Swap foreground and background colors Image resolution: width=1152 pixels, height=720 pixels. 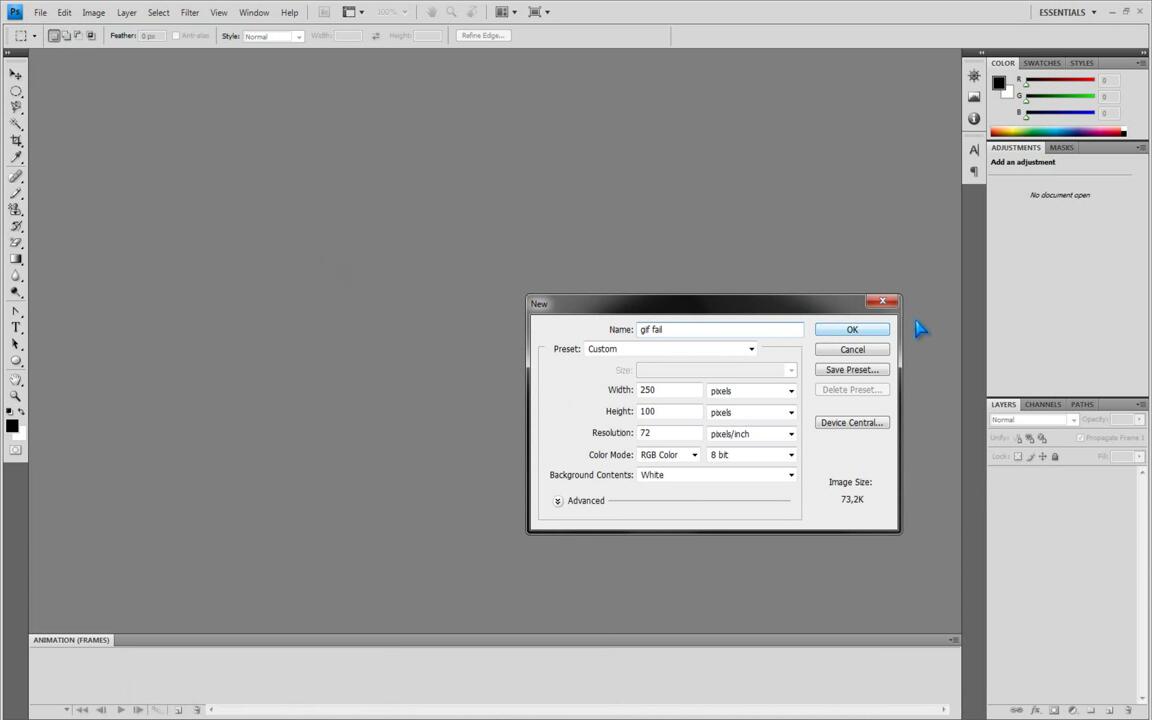[22, 412]
